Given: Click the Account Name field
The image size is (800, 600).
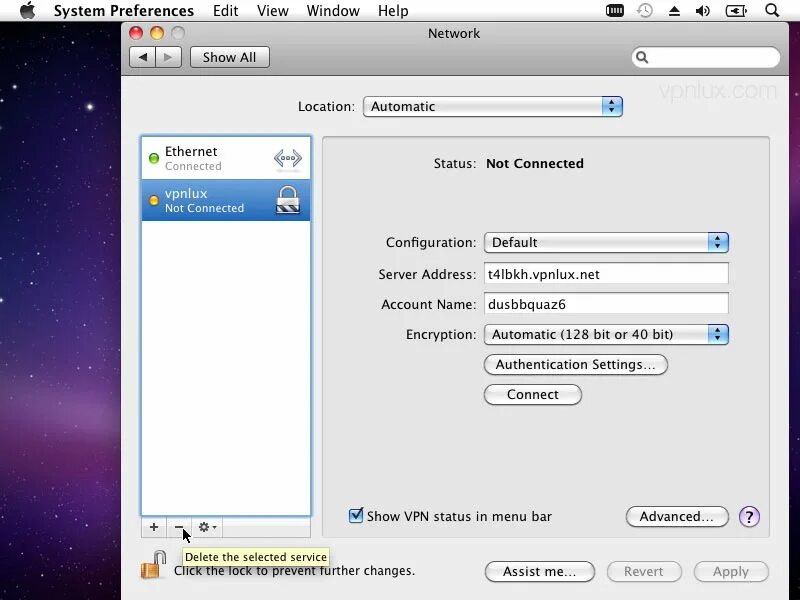Looking at the screenshot, I should click(x=606, y=304).
